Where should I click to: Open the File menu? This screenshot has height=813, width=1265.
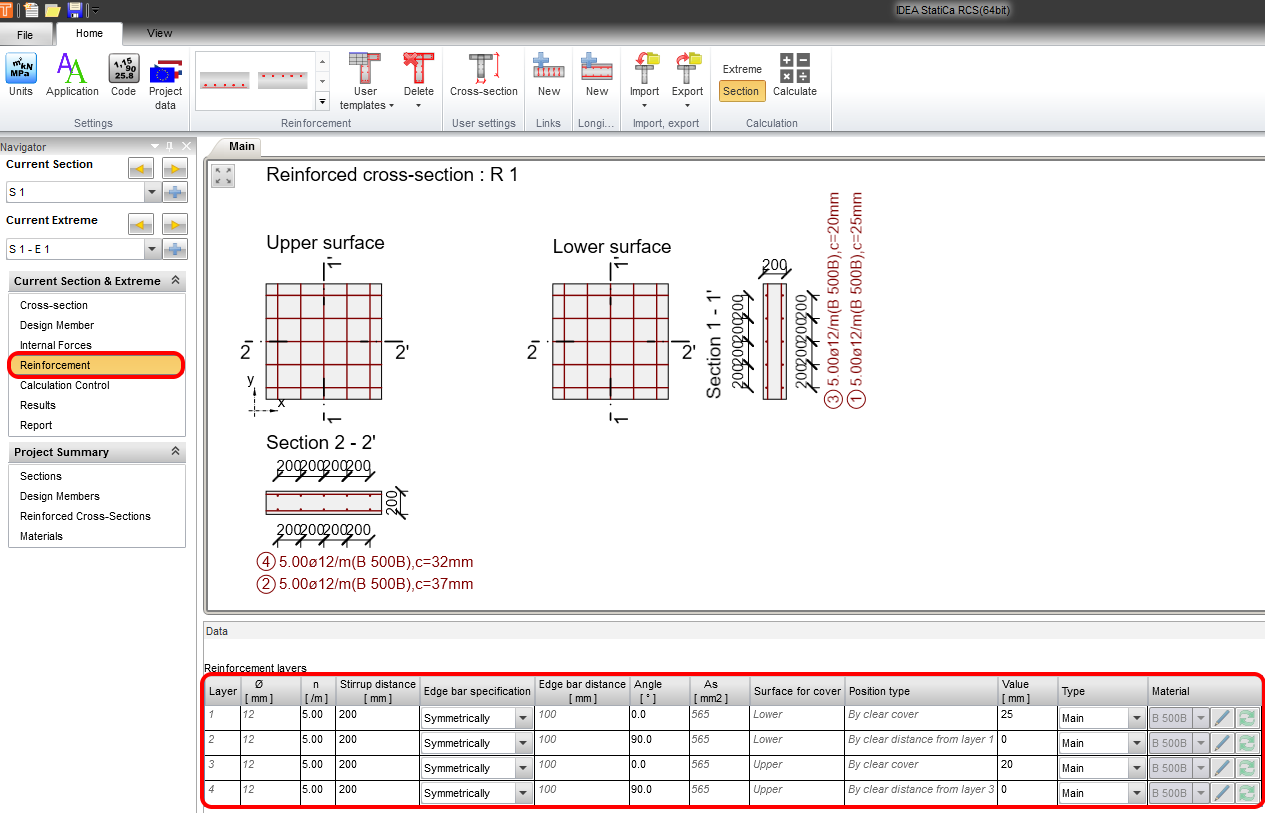[x=27, y=33]
